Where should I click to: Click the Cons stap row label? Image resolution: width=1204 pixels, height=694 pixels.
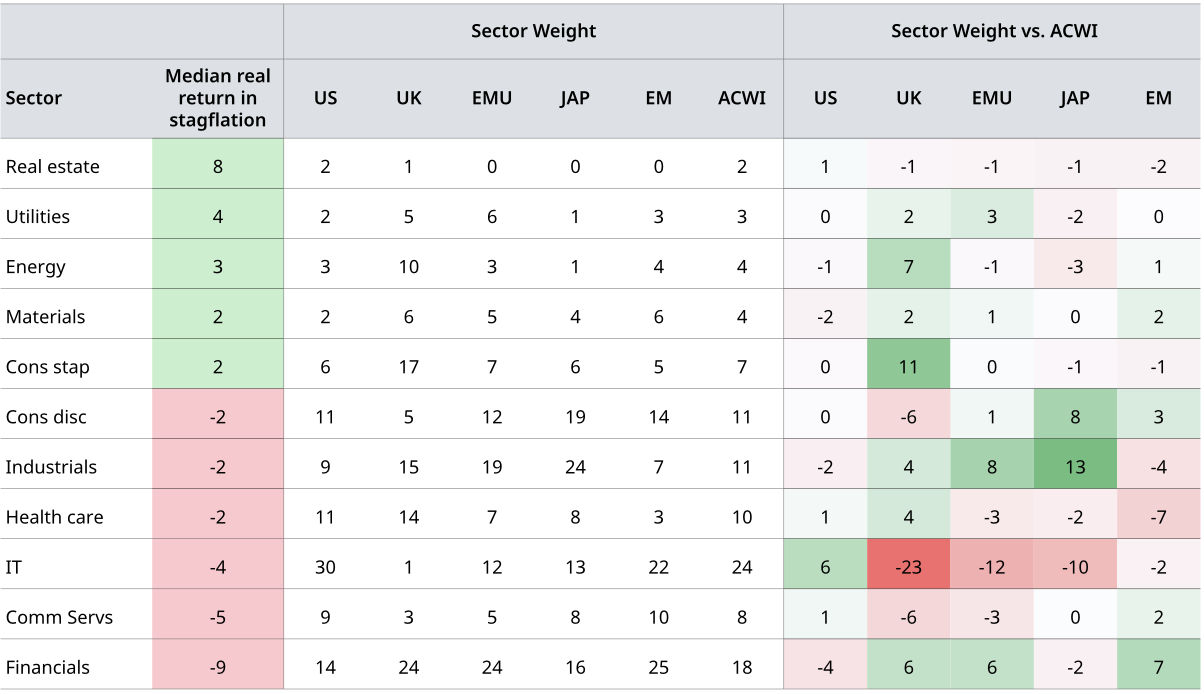coord(48,367)
